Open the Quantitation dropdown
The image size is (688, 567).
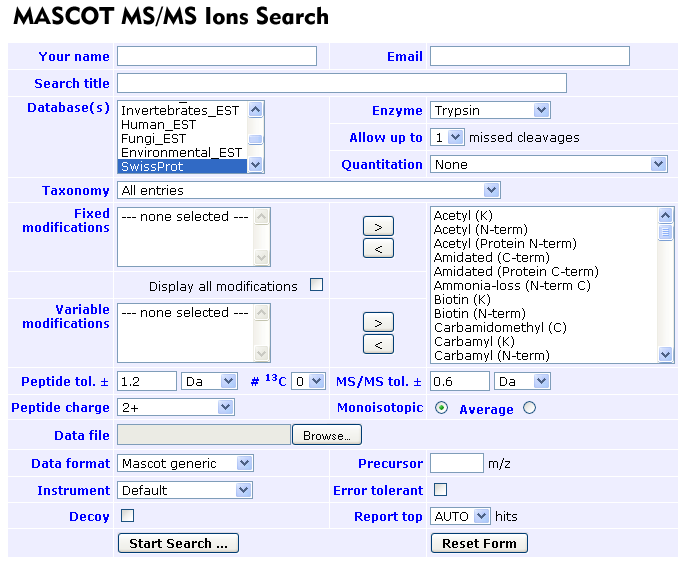(548, 164)
